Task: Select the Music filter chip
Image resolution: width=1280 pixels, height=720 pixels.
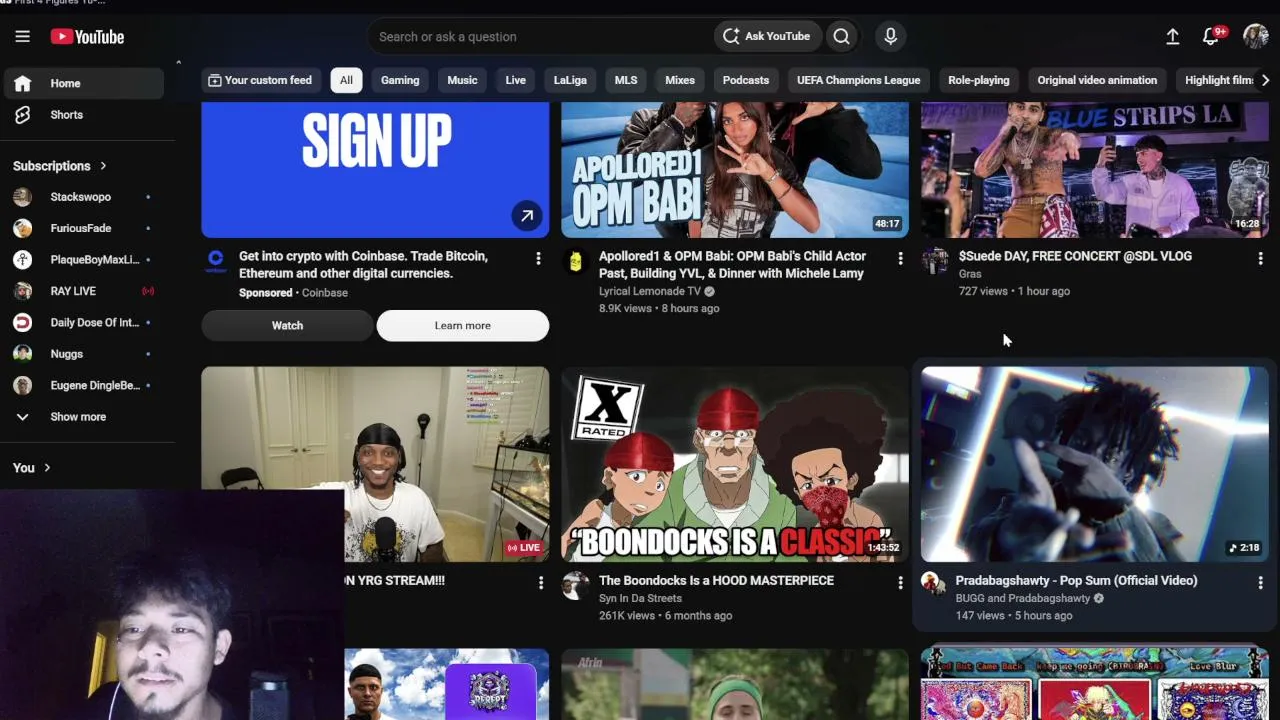Action: (462, 80)
